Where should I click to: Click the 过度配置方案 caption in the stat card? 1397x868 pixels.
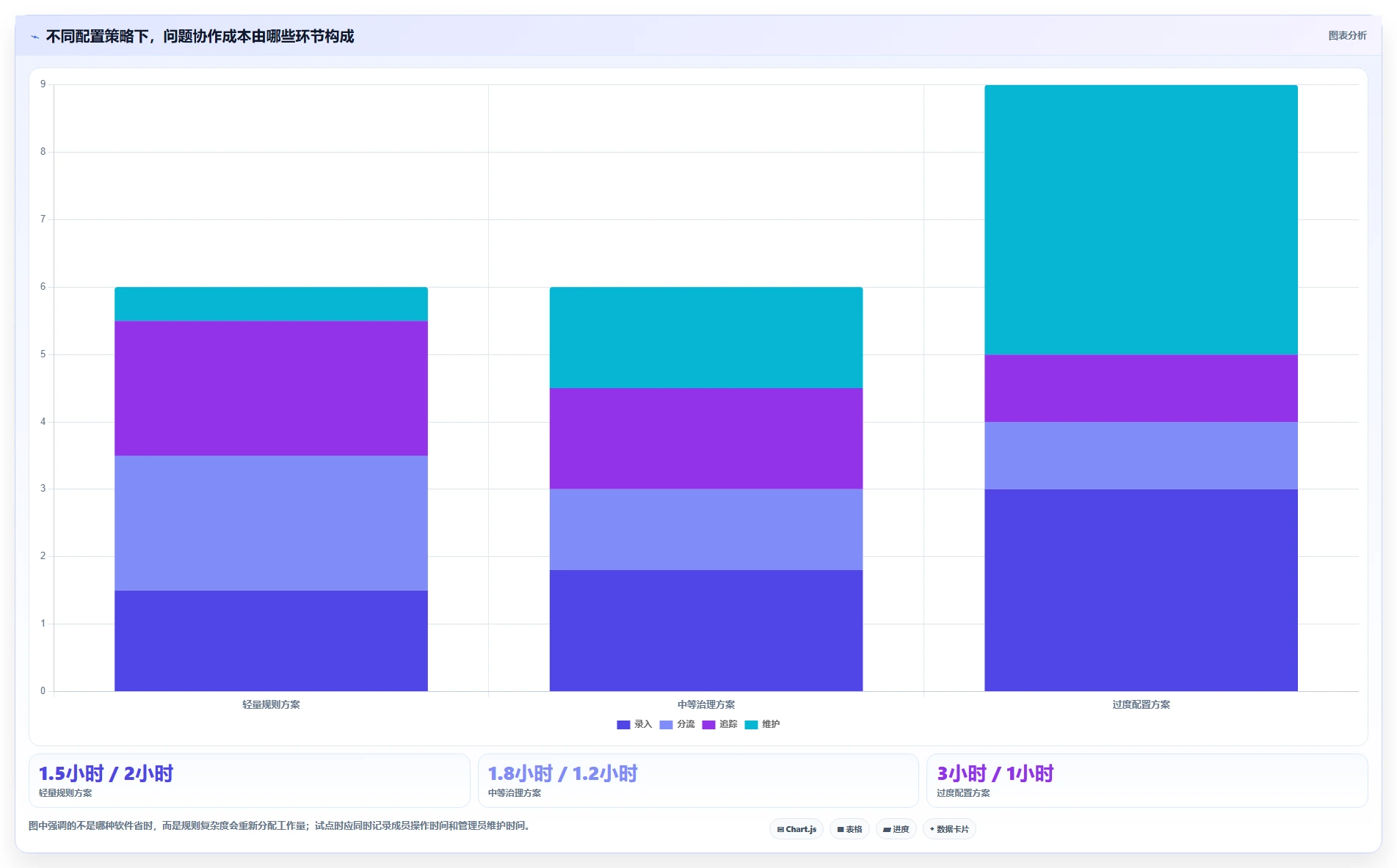click(x=963, y=793)
